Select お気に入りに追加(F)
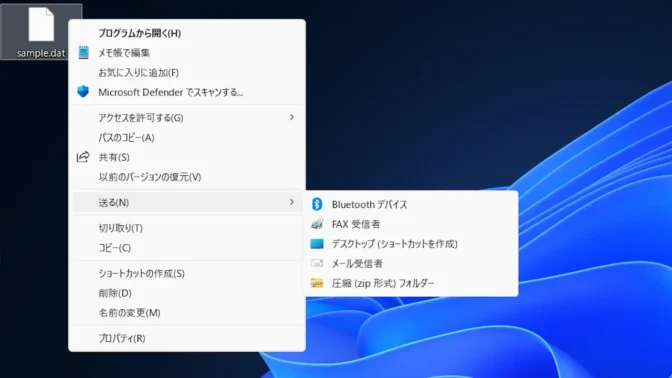The width and height of the screenshot is (672, 378). [187, 72]
